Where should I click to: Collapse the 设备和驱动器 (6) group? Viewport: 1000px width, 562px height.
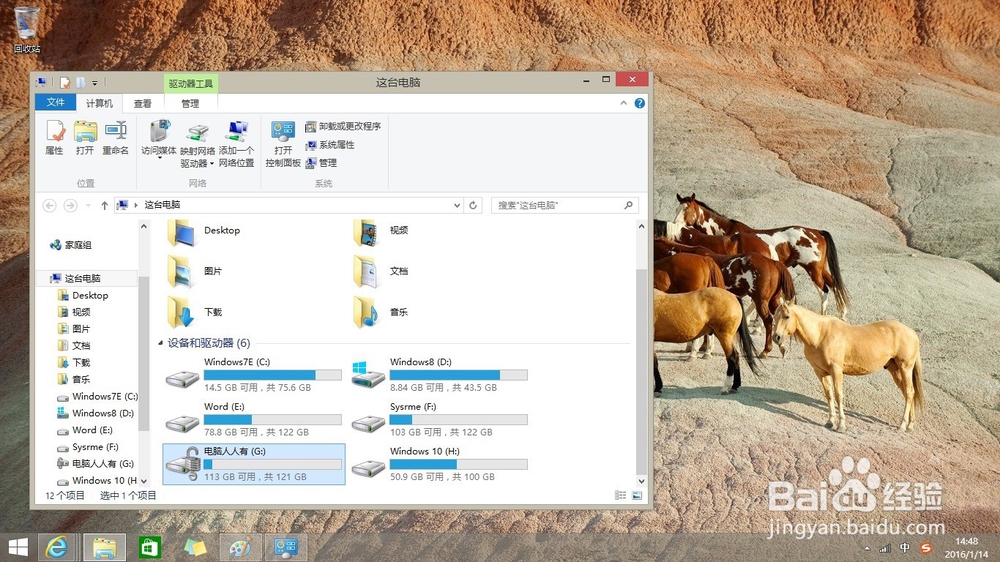point(161,343)
